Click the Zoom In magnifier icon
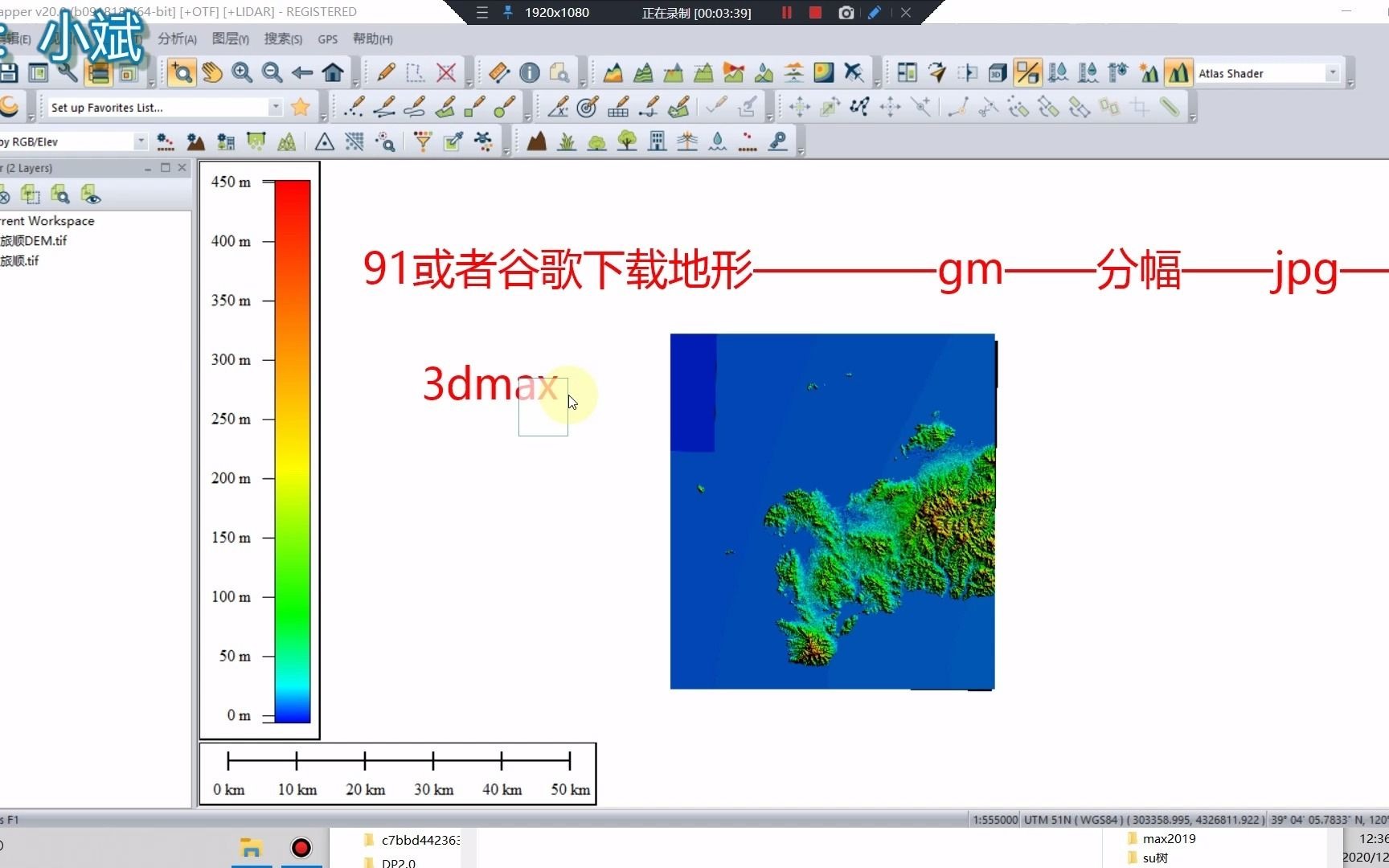This screenshot has width=1389, height=868. click(242, 73)
